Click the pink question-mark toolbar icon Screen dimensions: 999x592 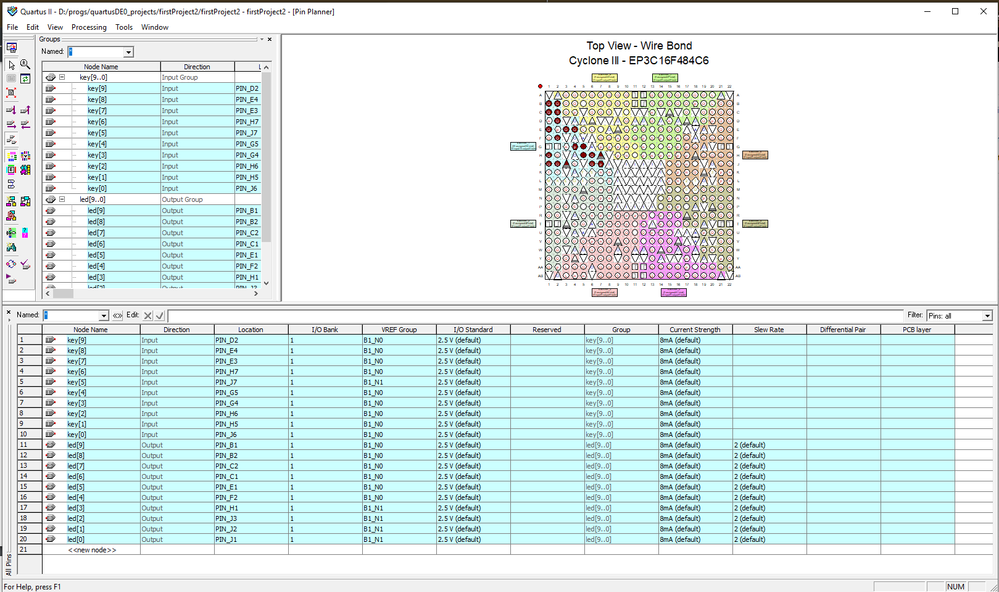coord(25,233)
